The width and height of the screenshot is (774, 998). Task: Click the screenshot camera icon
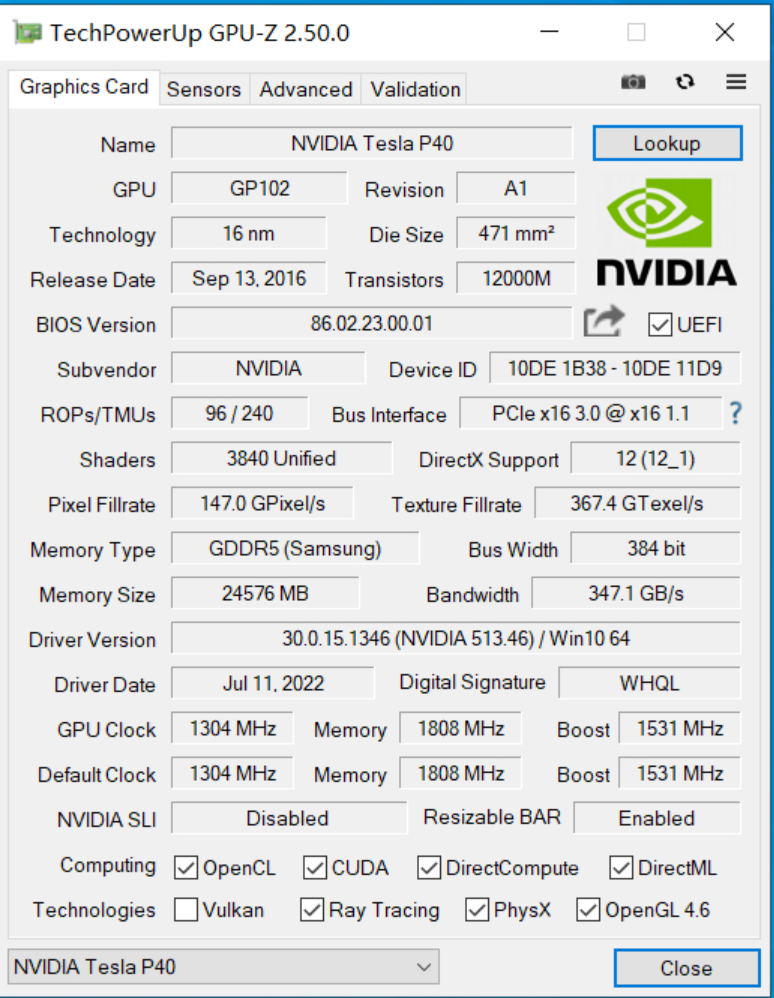(x=633, y=82)
